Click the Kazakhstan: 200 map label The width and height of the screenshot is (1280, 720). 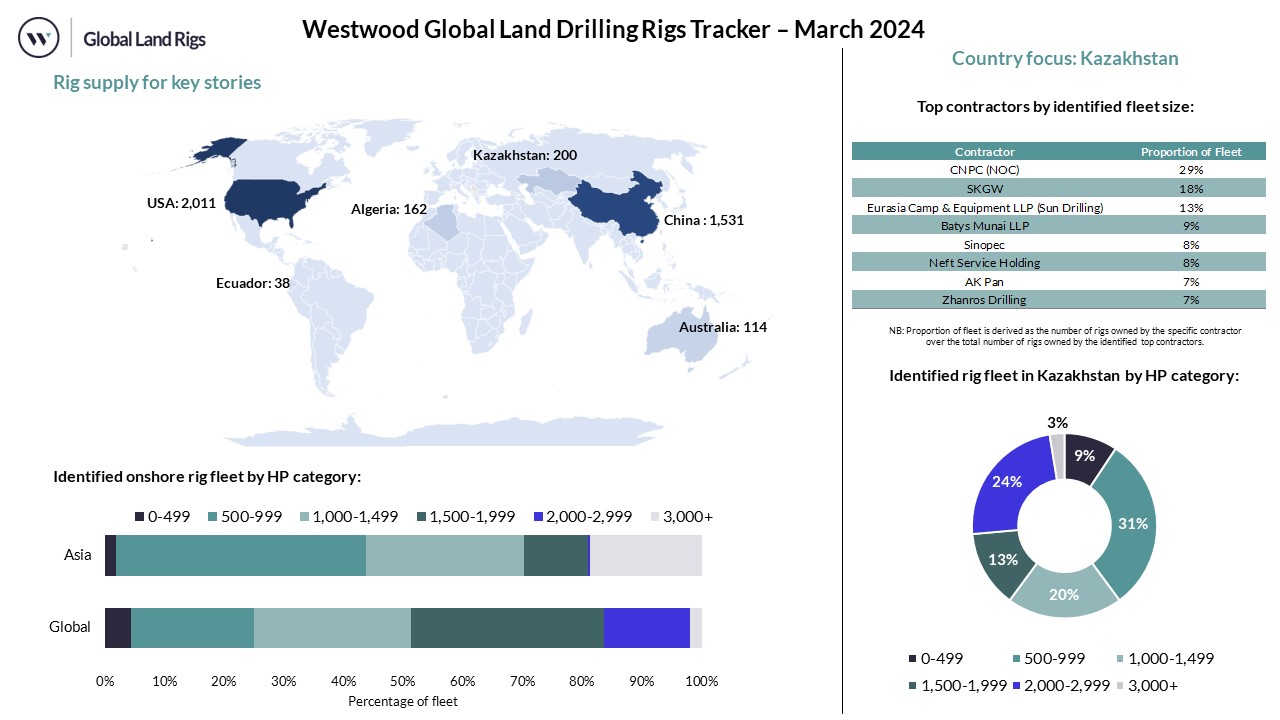[x=524, y=156]
